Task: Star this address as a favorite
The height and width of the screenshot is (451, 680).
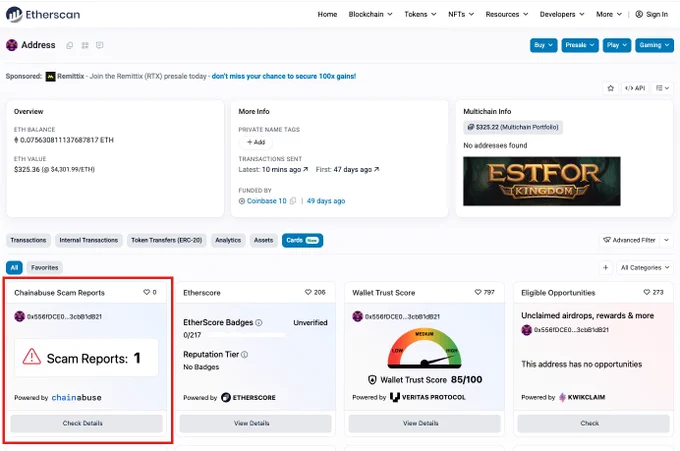Action: [x=611, y=88]
